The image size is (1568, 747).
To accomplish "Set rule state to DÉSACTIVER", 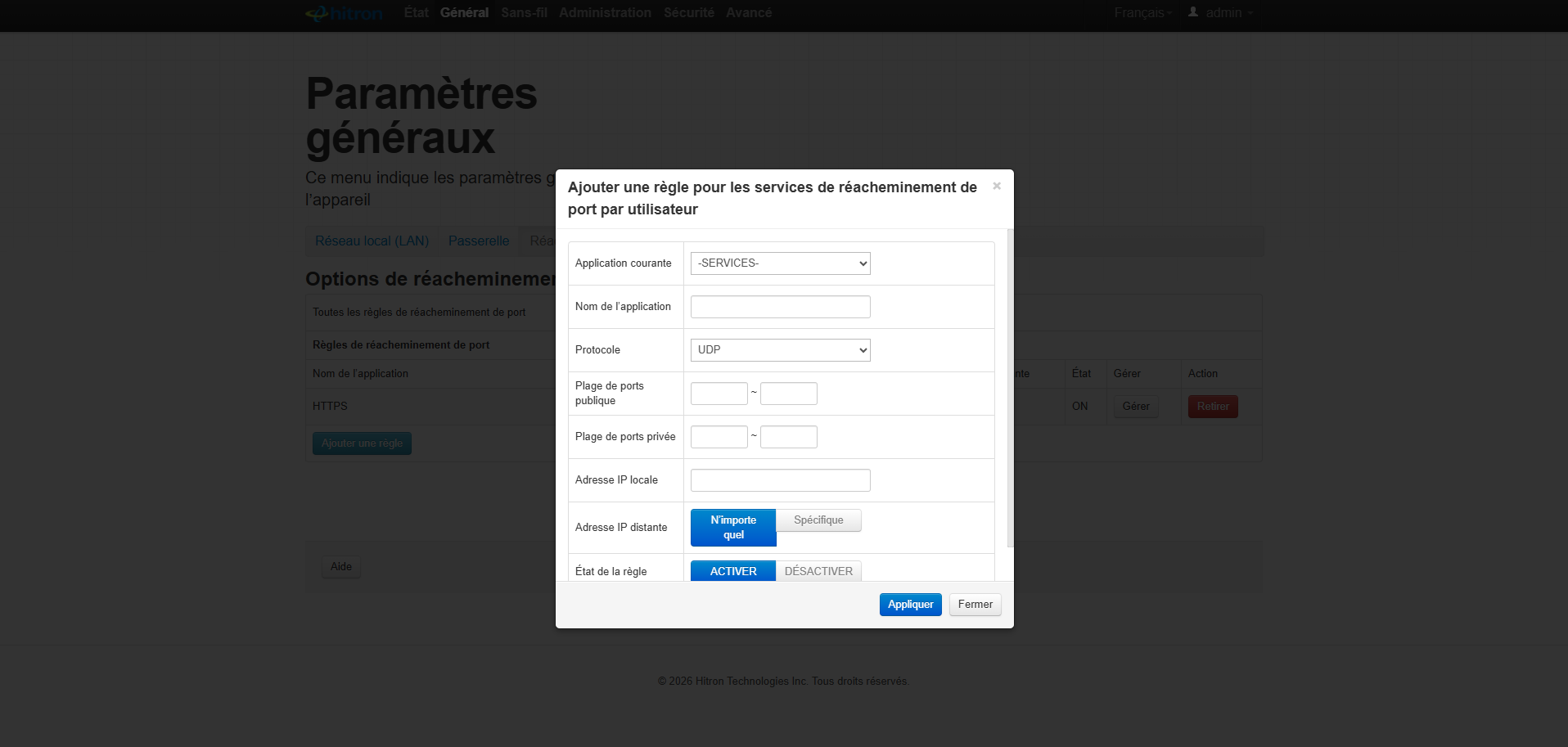I will (818, 571).
